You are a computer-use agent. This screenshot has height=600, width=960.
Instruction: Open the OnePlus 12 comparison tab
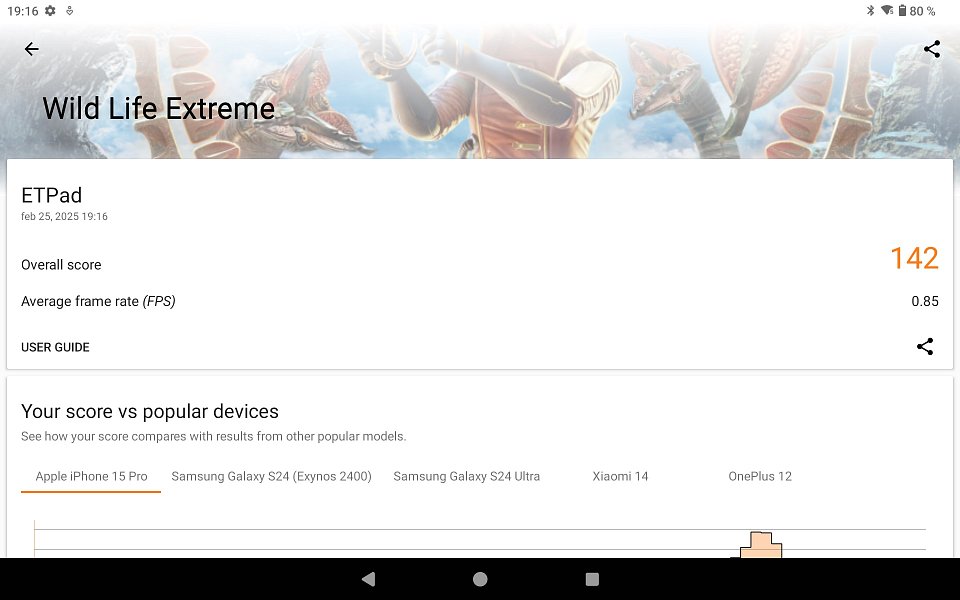[x=760, y=476]
